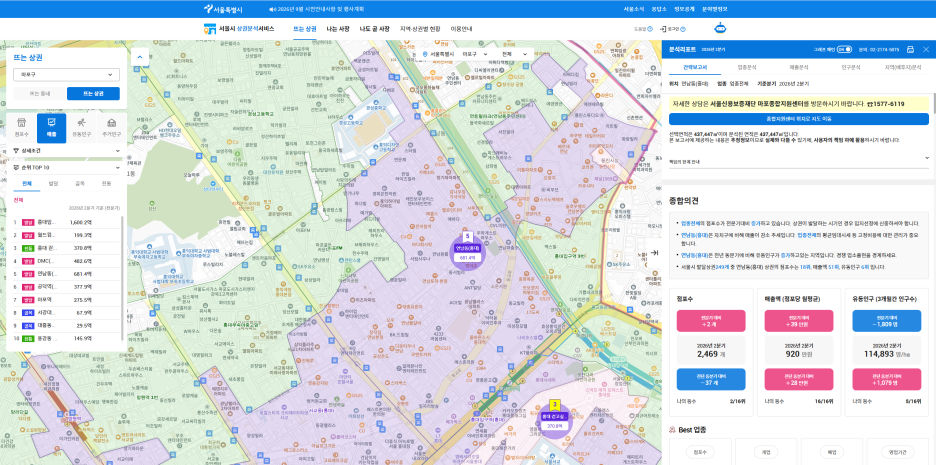
Task: Click 종합지원센터 위치로 지도 이동 button
Action: tap(799, 119)
